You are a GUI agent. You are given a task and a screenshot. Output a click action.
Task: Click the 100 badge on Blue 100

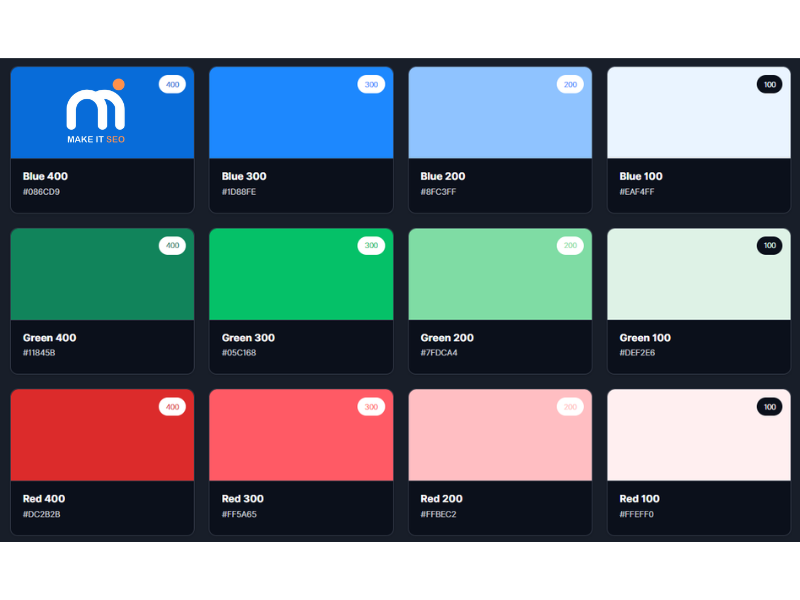(x=769, y=85)
